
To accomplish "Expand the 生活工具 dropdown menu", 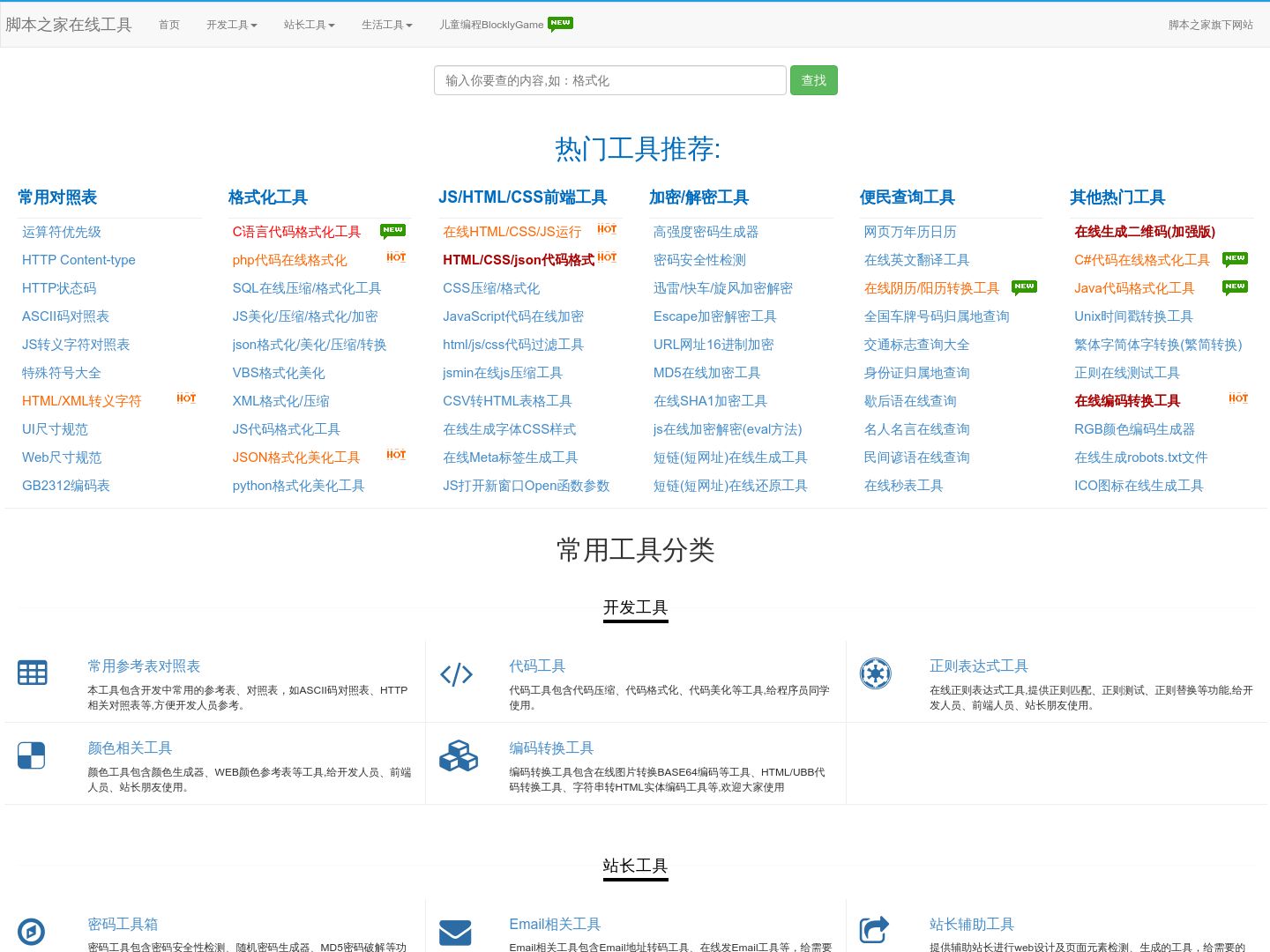I will [387, 25].
